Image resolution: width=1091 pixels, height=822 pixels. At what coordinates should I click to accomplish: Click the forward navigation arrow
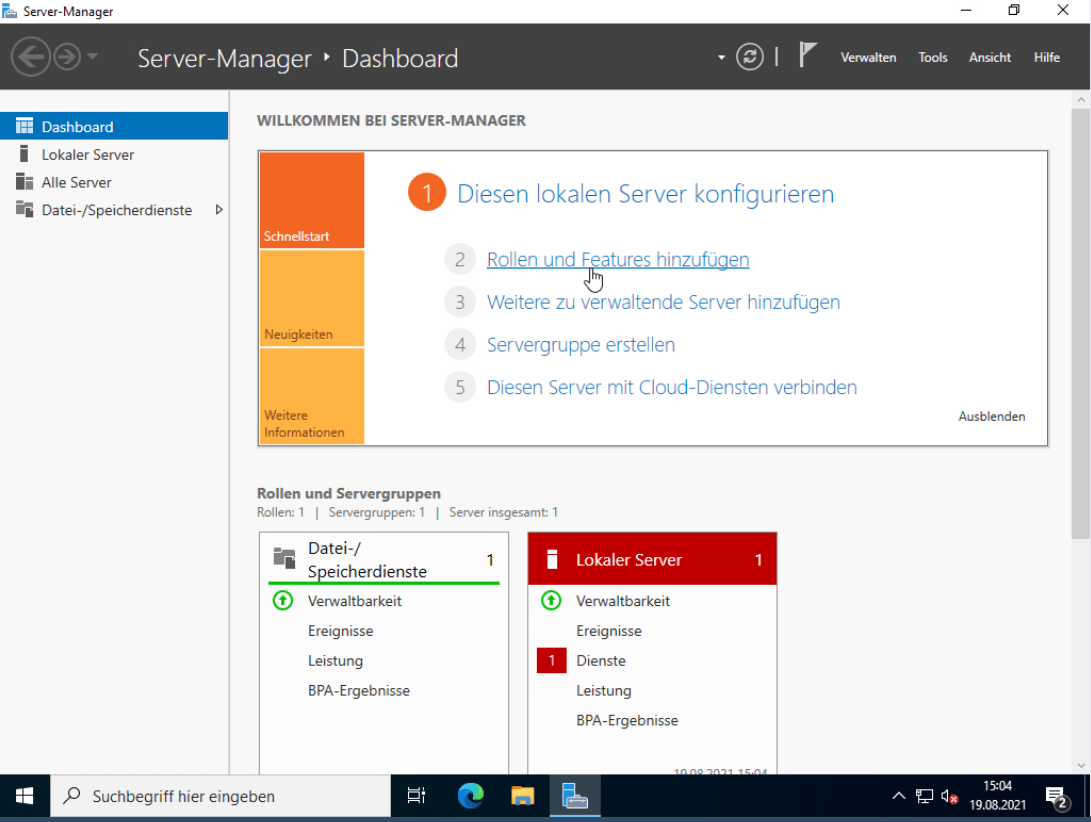tap(67, 56)
